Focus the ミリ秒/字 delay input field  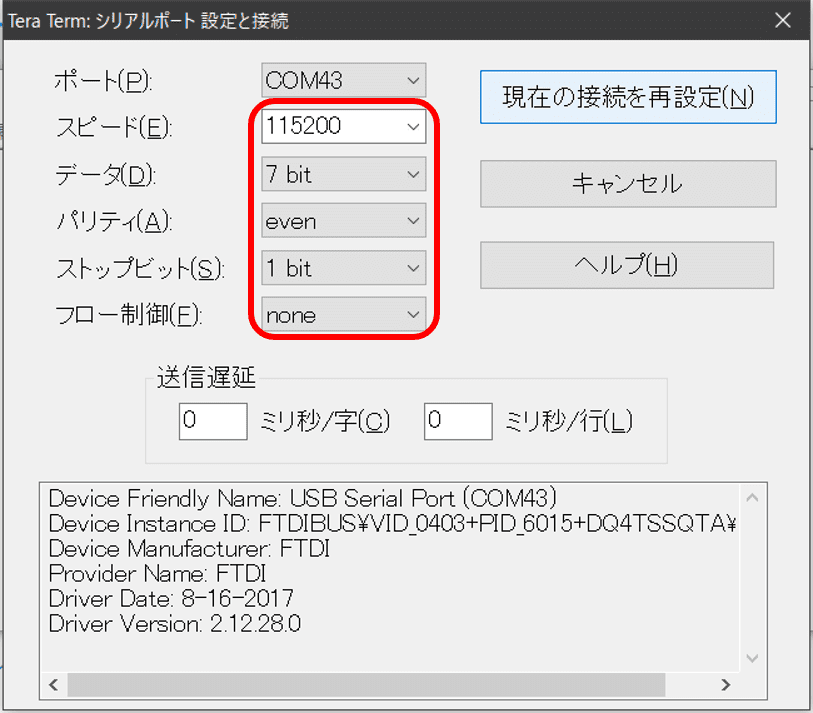212,421
